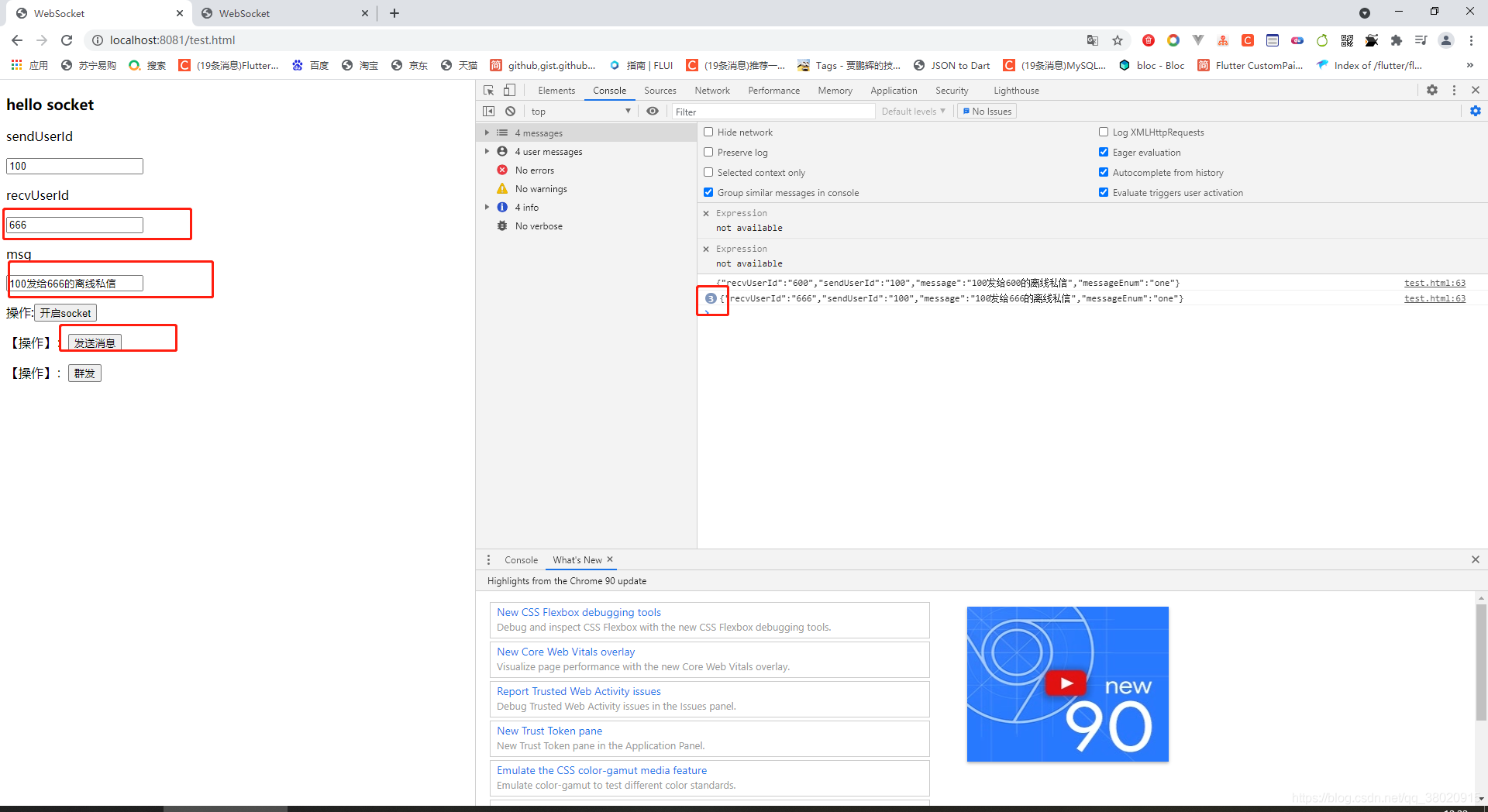Toggle the device toolbar icon

click(x=509, y=91)
